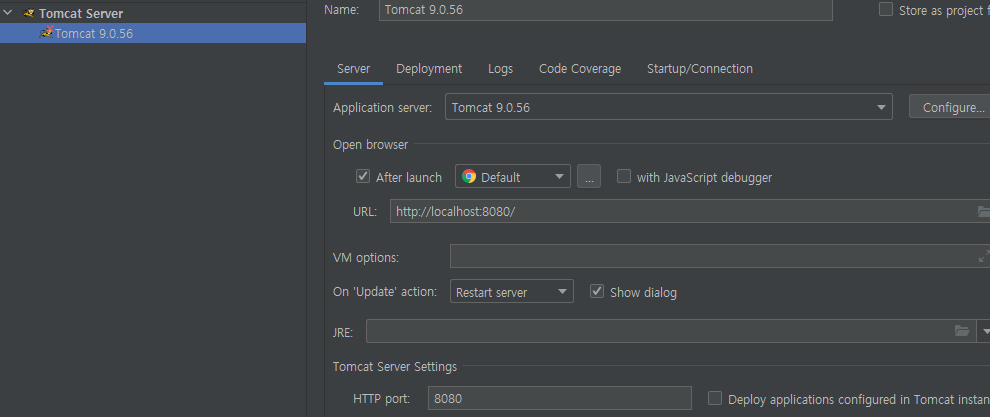
Task: Click the Configure... button
Action: [x=950, y=107]
